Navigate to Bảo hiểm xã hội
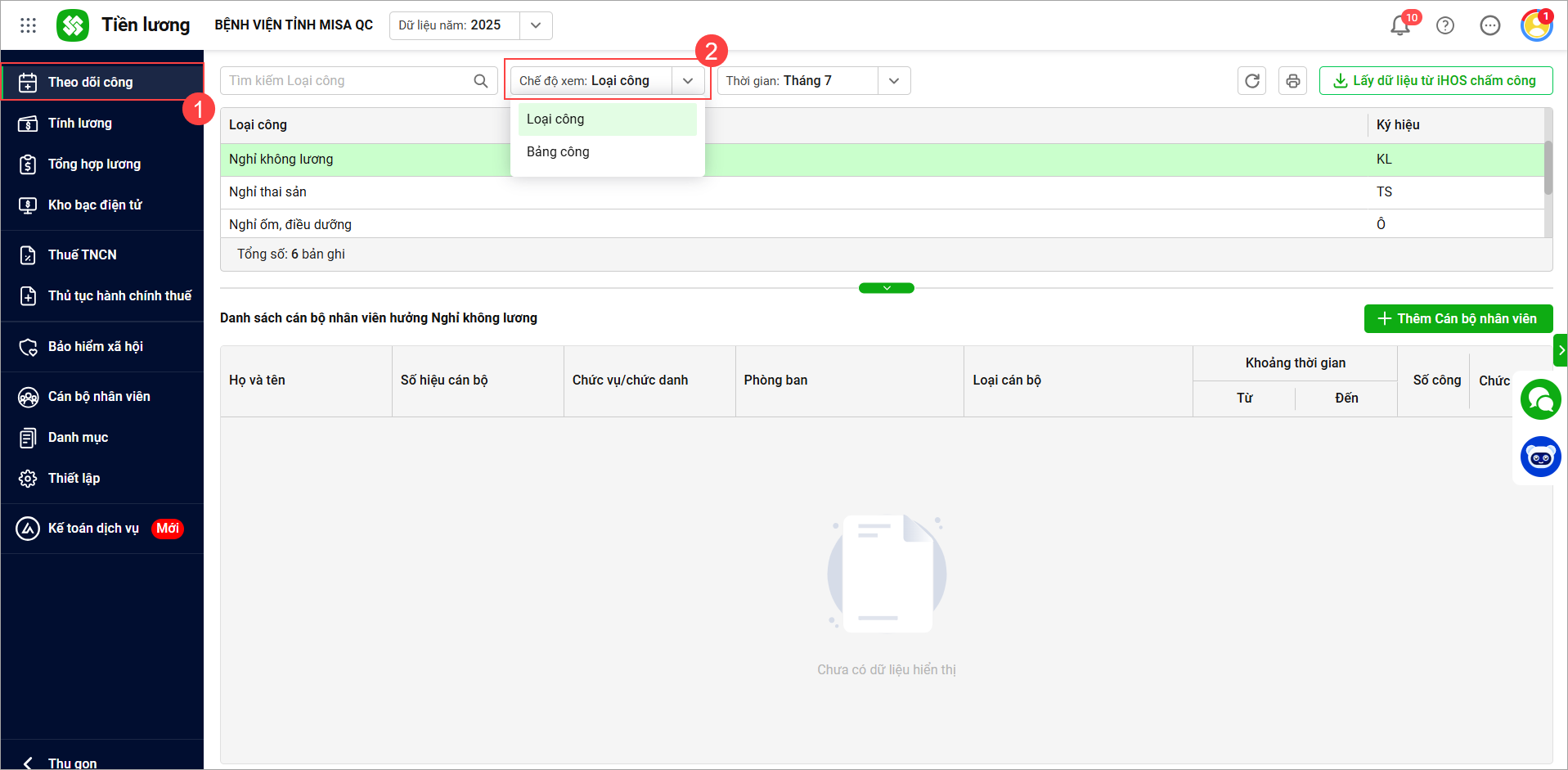 click(x=102, y=346)
